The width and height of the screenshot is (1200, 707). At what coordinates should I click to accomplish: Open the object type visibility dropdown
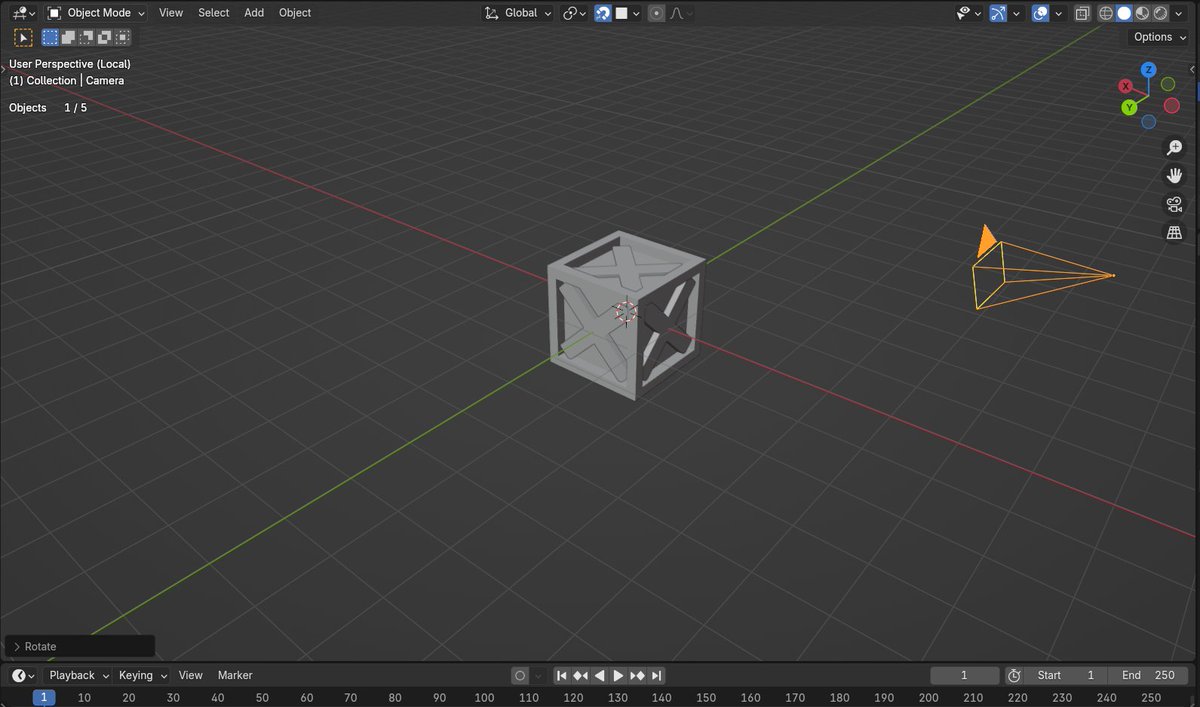click(969, 13)
